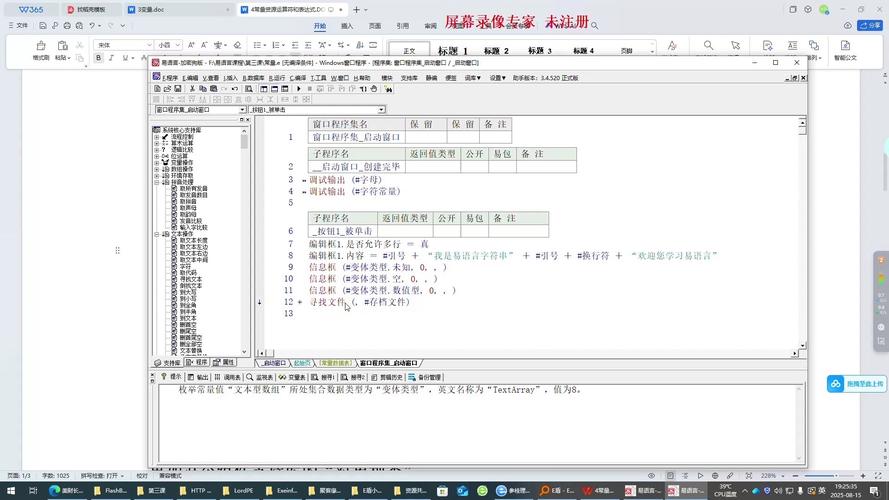
Task: Expand the 流程控制 tree node
Action: tap(156, 136)
